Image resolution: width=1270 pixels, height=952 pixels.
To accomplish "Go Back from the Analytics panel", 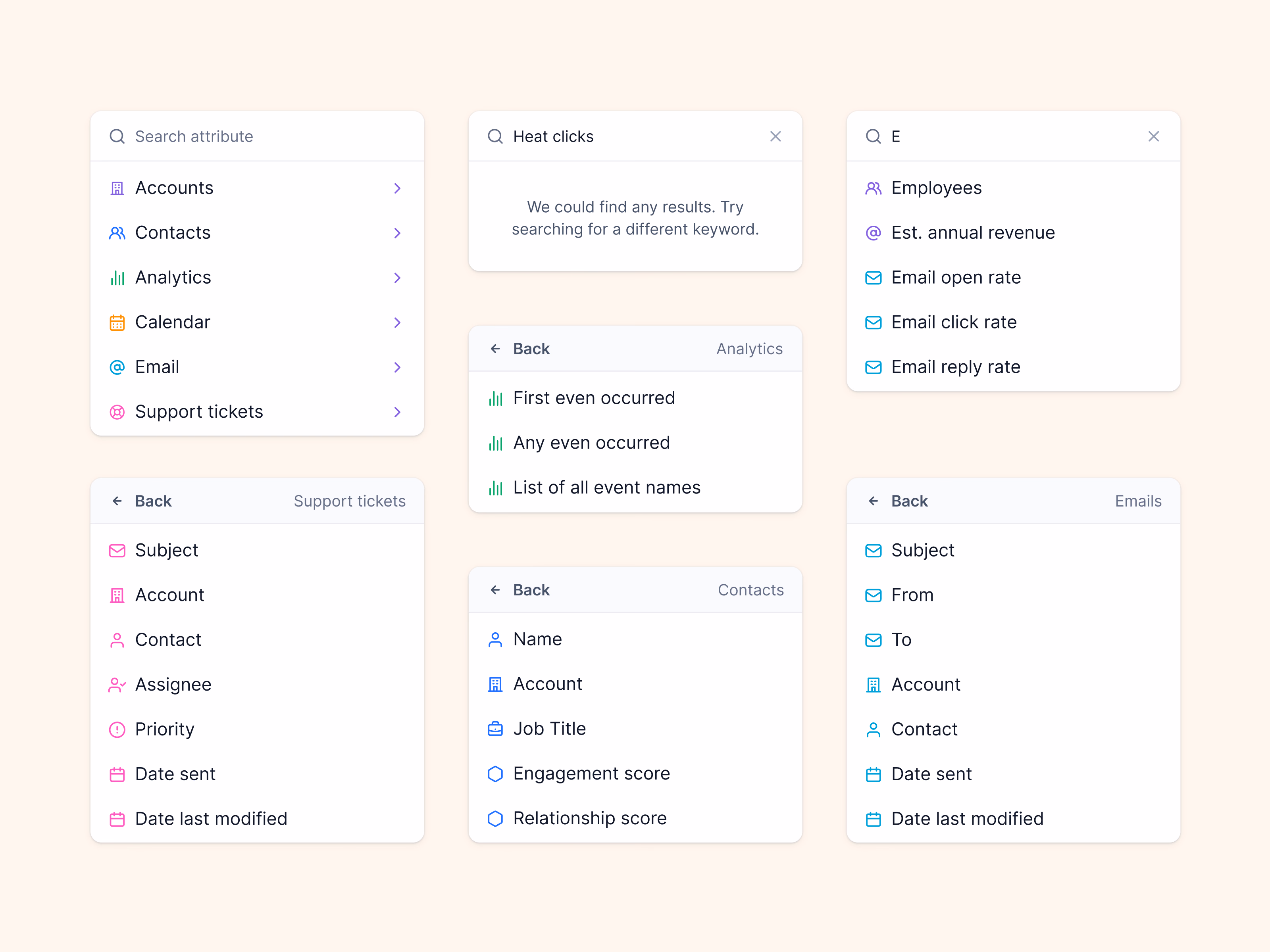I will pyautogui.click(x=520, y=349).
